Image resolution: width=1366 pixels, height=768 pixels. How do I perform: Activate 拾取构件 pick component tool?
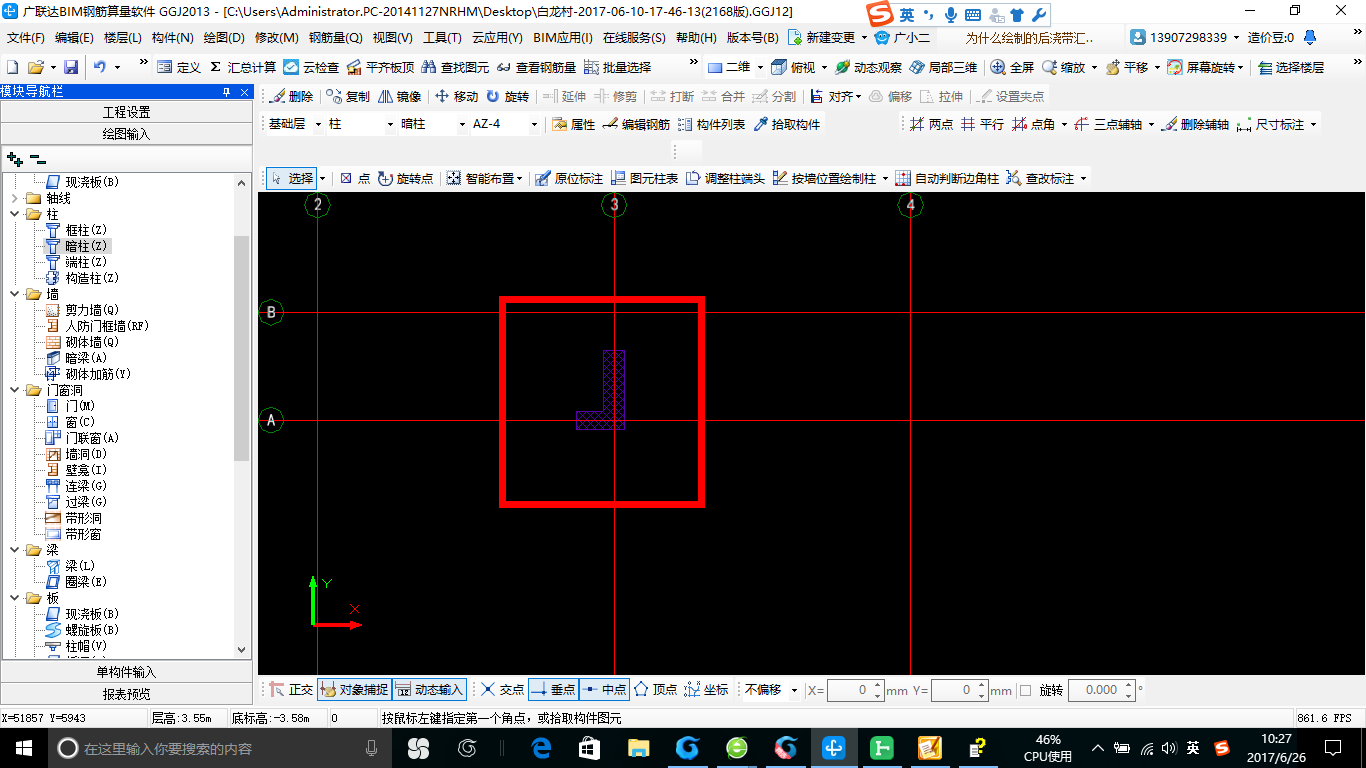pyautogui.click(x=787, y=124)
